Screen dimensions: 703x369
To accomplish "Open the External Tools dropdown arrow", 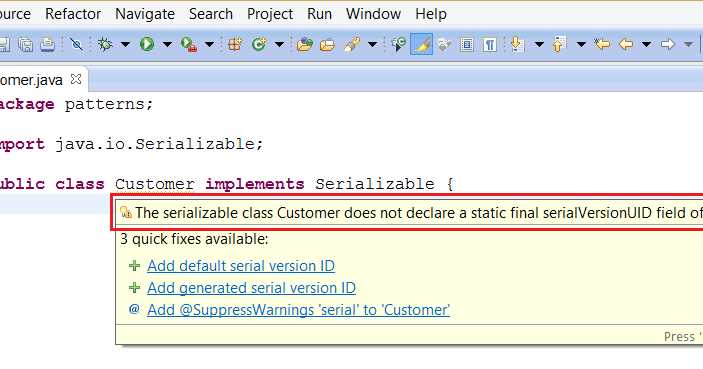I will click(209, 44).
